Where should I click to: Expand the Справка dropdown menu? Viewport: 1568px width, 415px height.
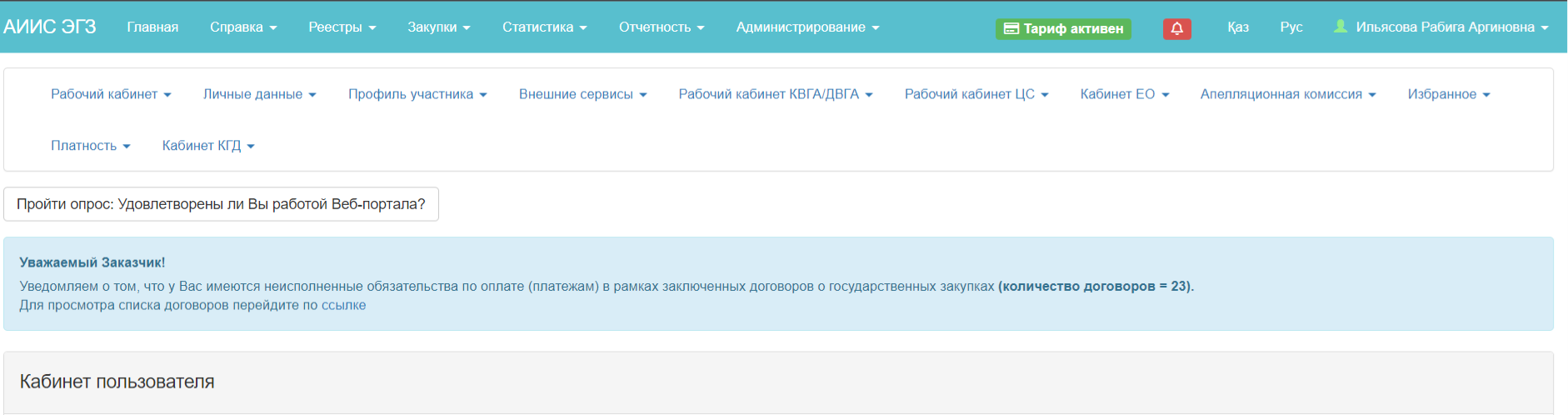tap(242, 27)
